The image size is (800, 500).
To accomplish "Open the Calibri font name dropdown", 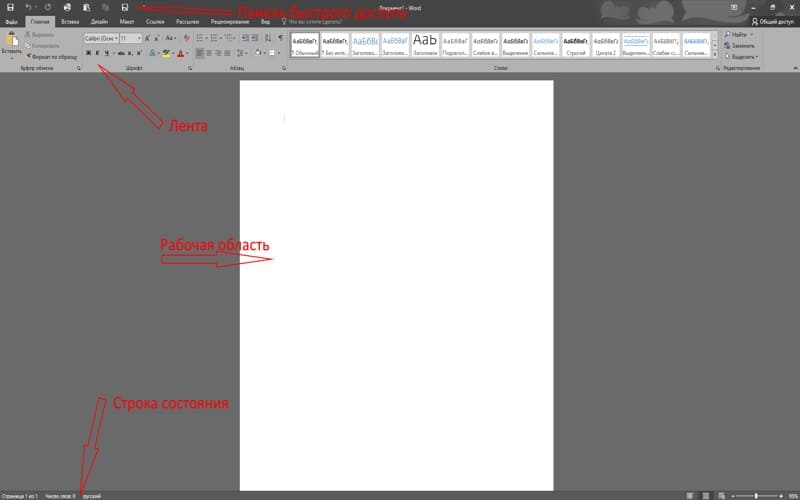I will pyautogui.click(x=116, y=38).
